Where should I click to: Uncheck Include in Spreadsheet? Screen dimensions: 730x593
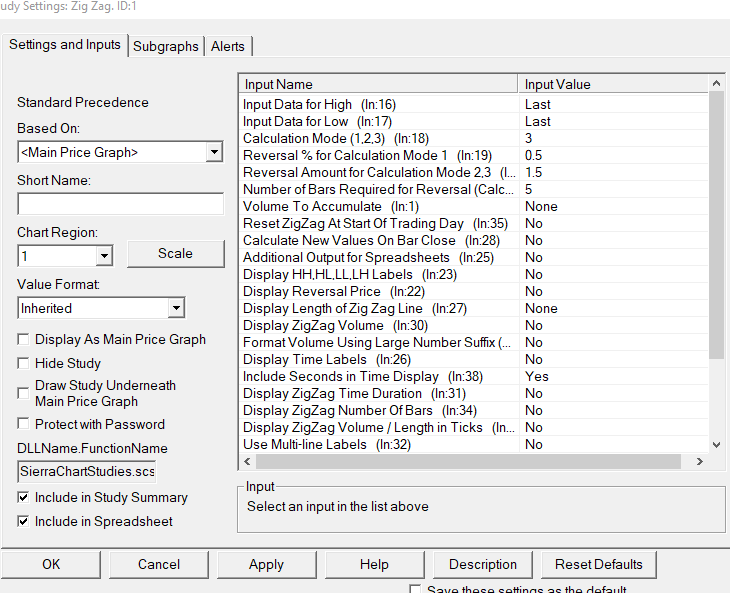click(23, 521)
